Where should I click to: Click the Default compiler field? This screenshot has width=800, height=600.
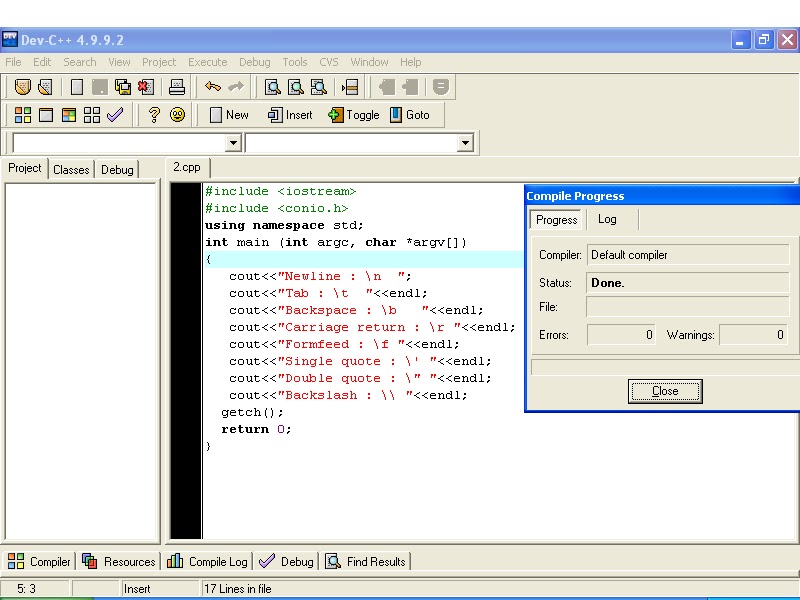(688, 255)
